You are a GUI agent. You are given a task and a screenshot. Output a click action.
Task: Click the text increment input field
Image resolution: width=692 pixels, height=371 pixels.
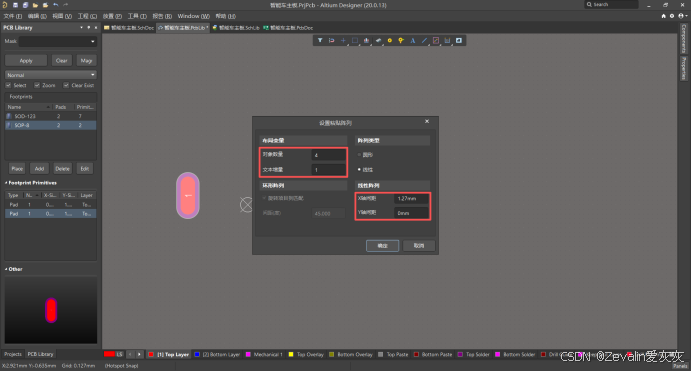(328, 170)
